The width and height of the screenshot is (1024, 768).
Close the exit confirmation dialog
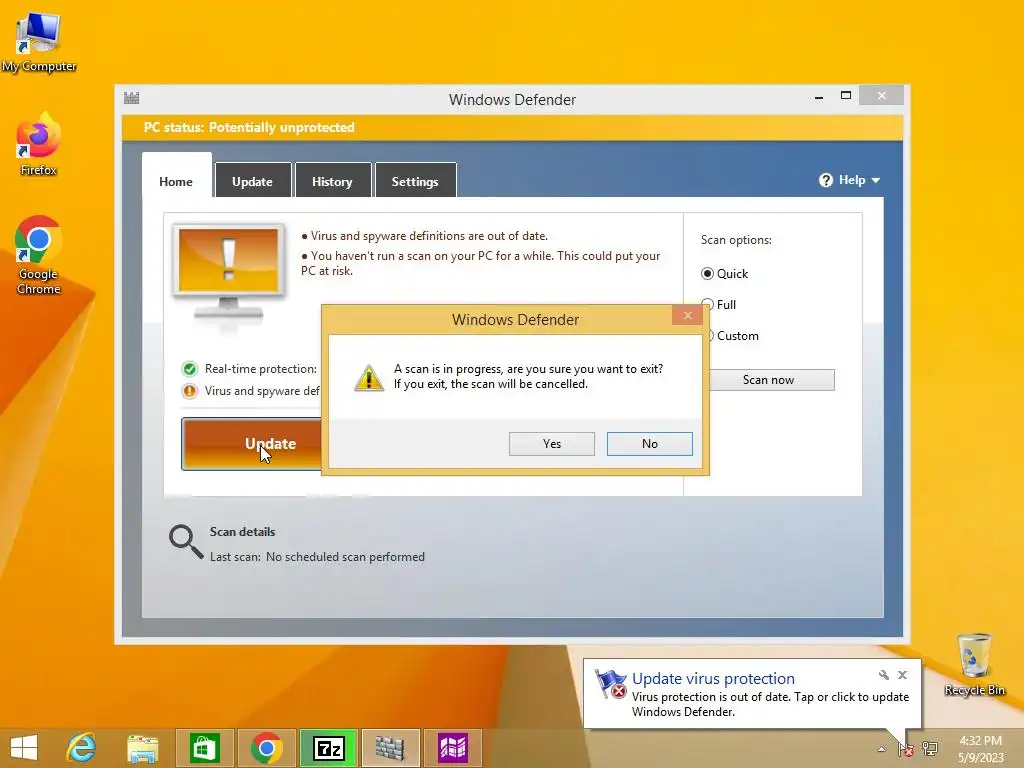[687, 316]
